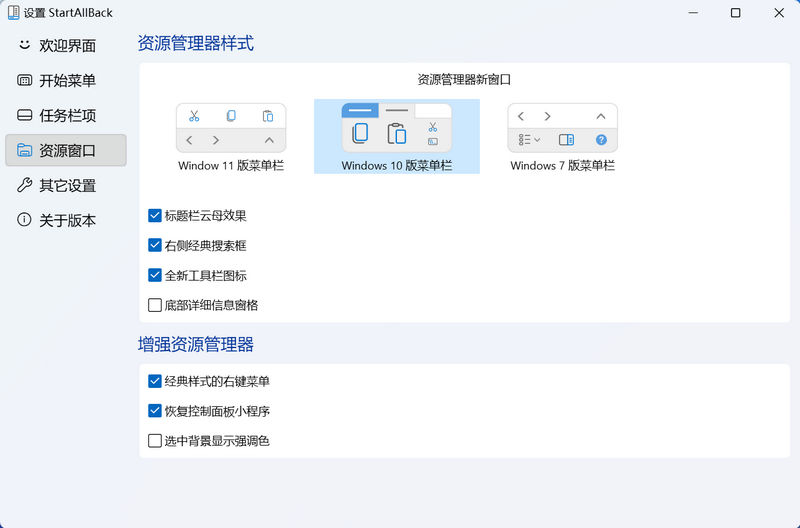Select the Windows 10 版菜单栏 ribbon preview
The width and height of the screenshot is (800, 528).
click(397, 128)
